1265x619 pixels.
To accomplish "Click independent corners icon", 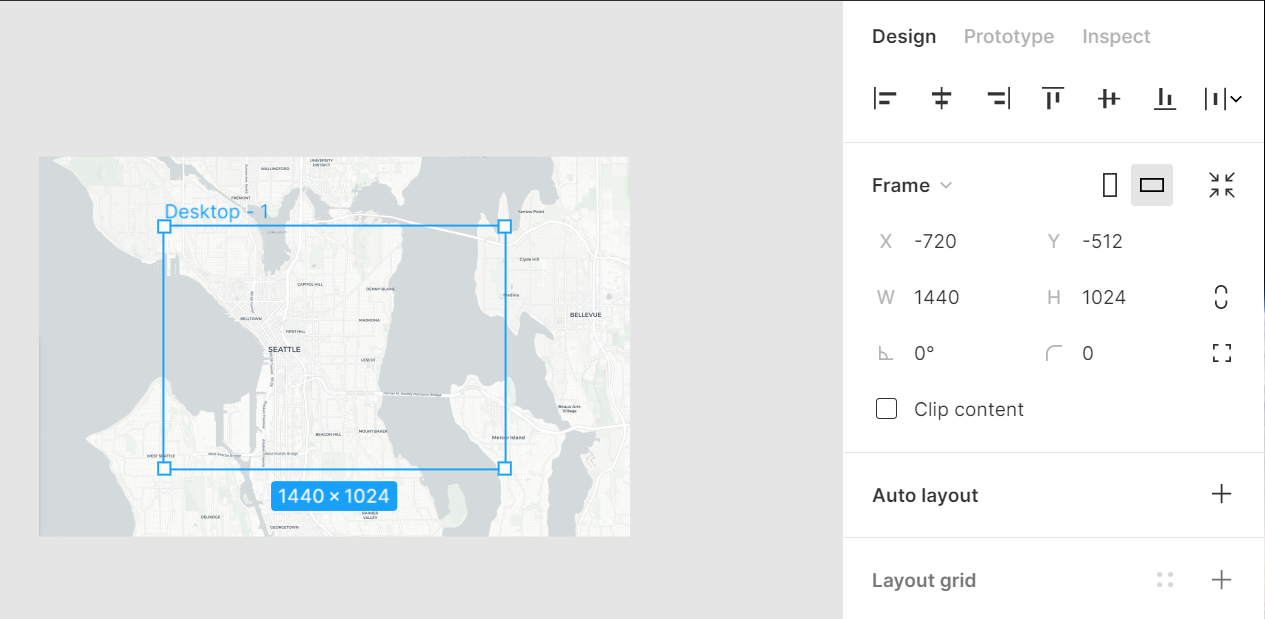I will (x=1221, y=353).
